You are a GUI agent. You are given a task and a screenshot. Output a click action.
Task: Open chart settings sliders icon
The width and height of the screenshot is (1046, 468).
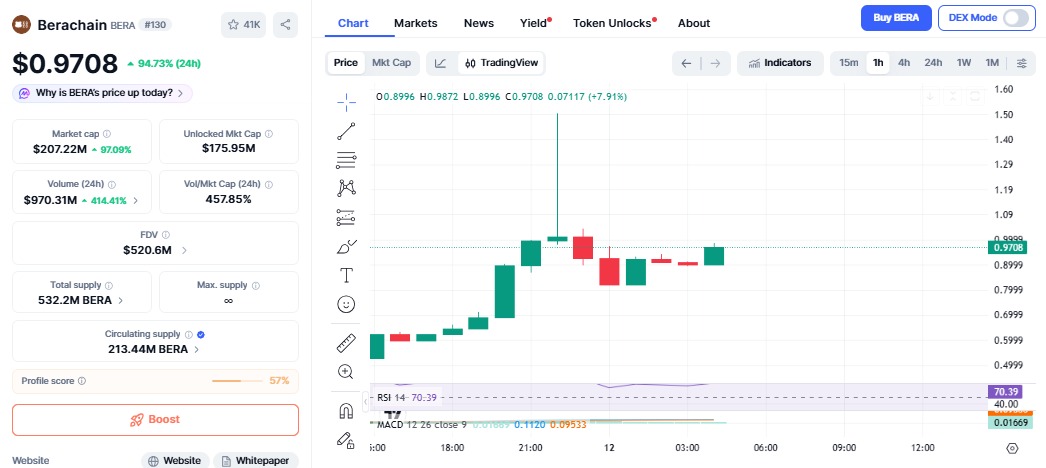[x=1021, y=63]
